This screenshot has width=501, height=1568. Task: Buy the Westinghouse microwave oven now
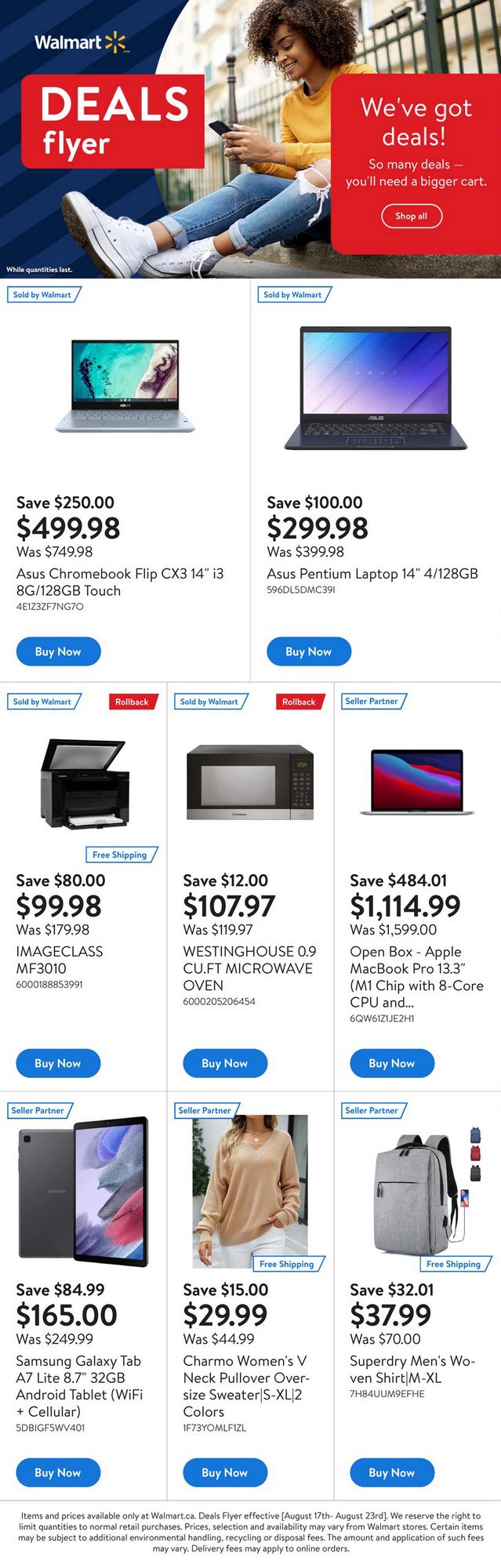click(225, 1063)
